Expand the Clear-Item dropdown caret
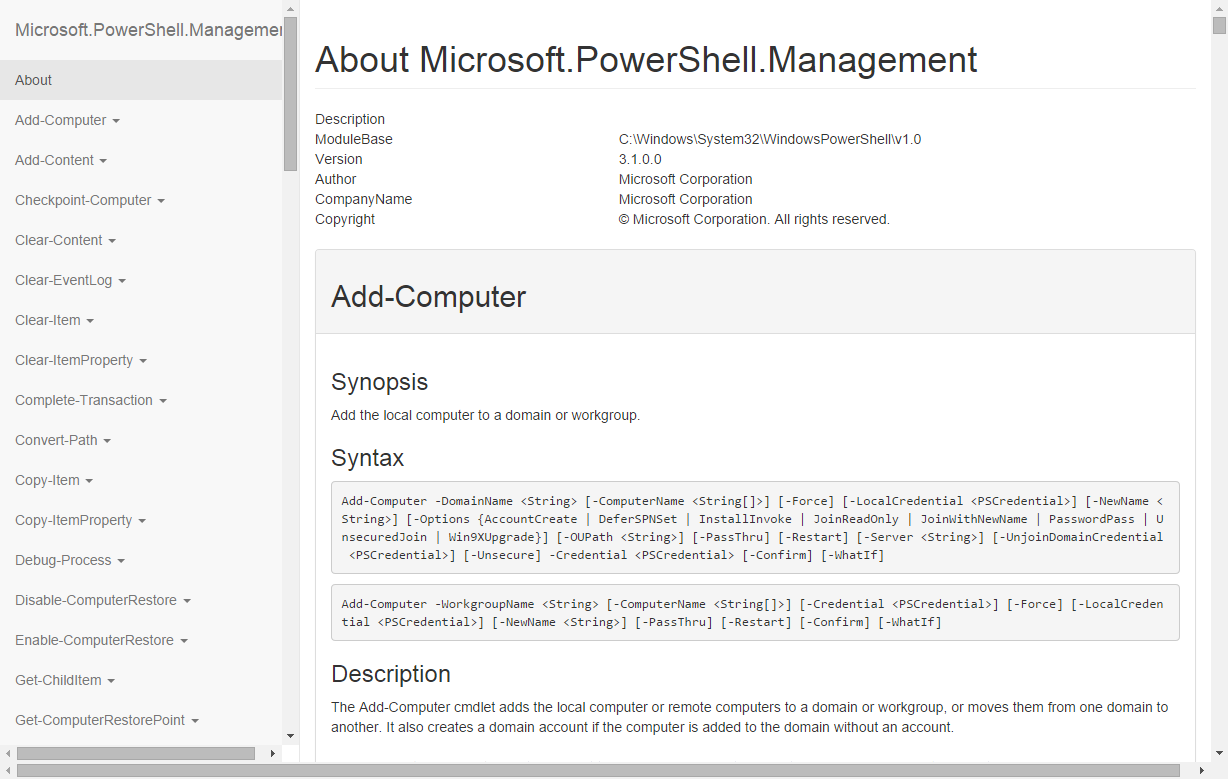 point(90,321)
